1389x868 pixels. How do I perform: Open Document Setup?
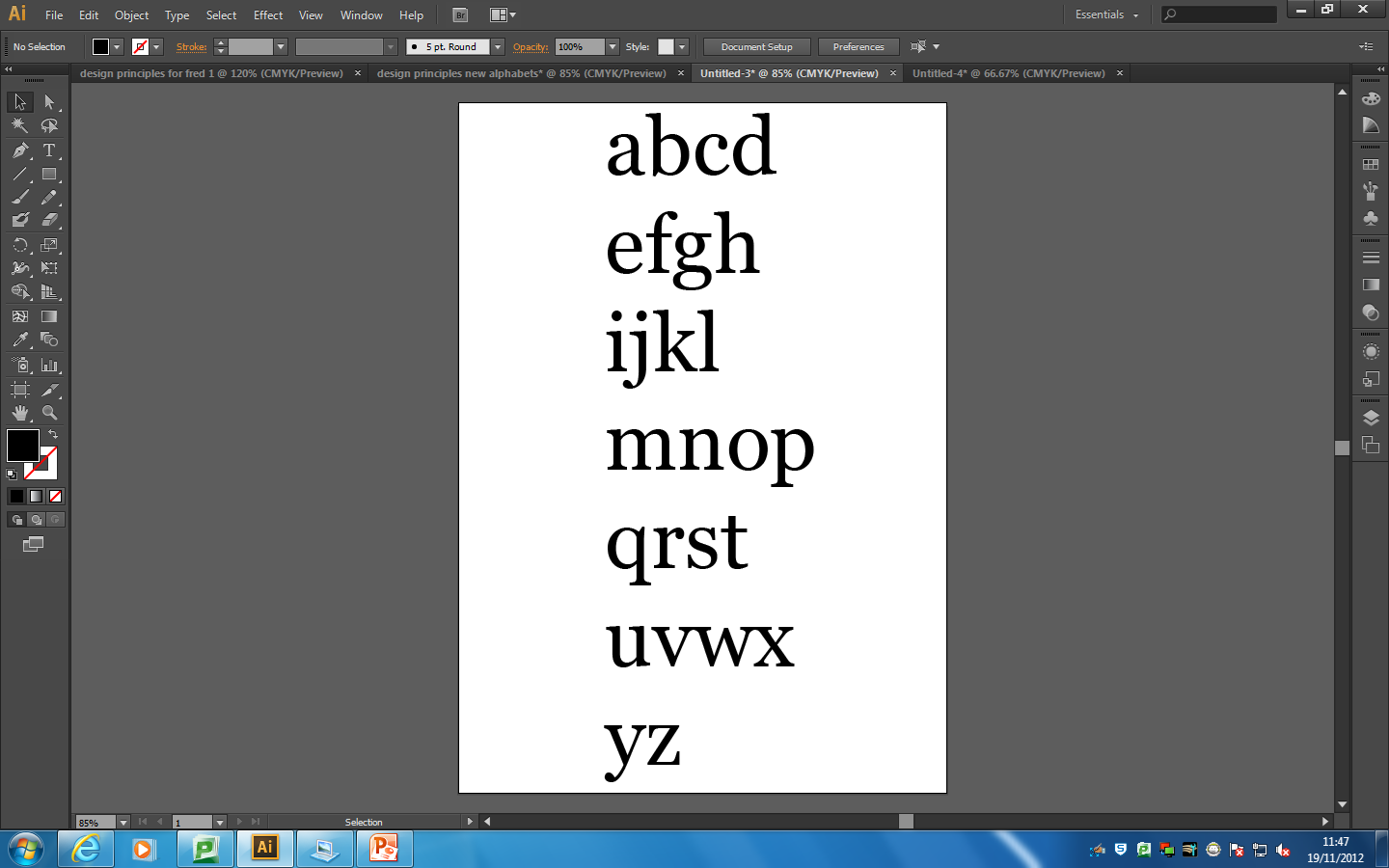(756, 46)
